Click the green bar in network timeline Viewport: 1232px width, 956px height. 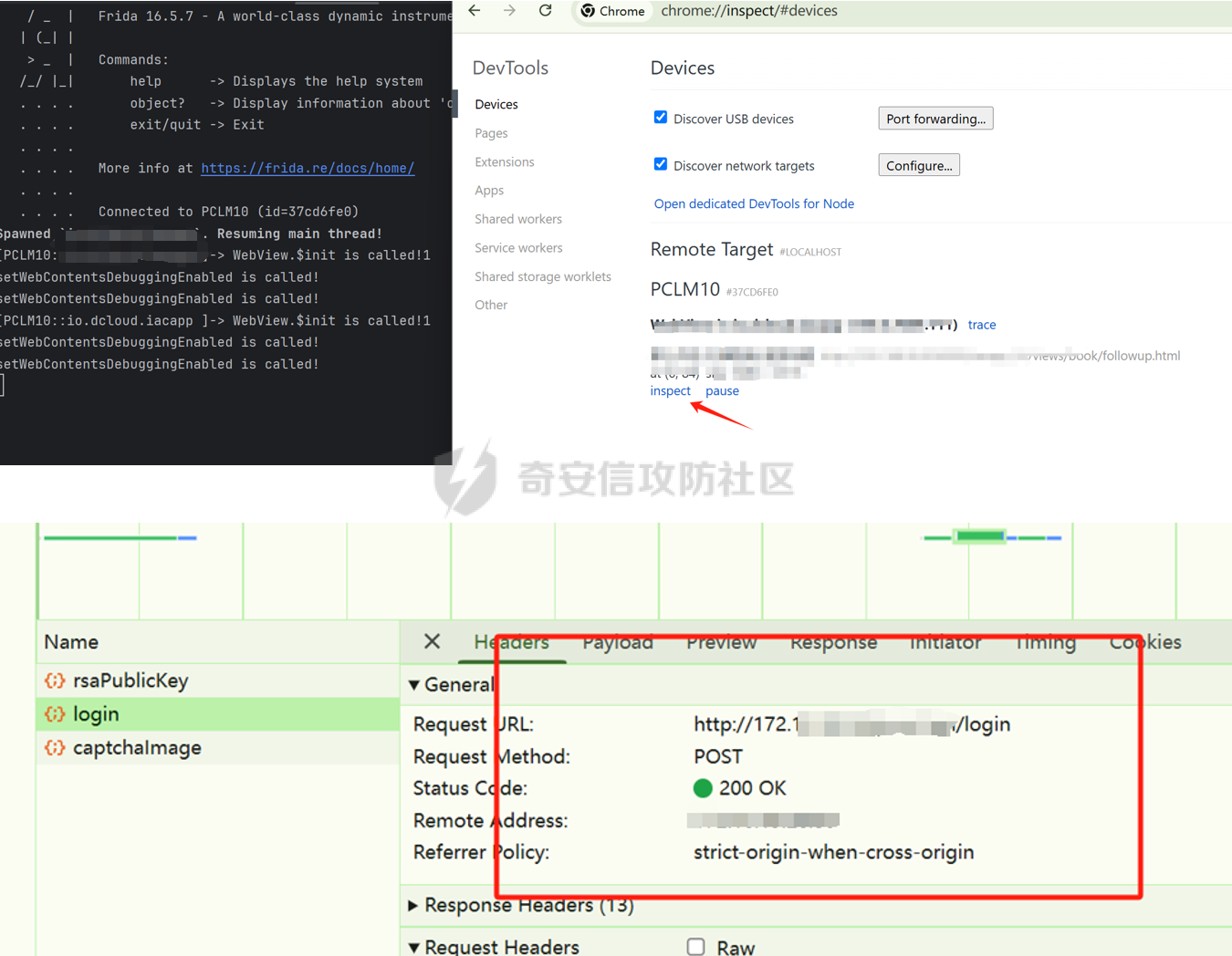click(979, 536)
